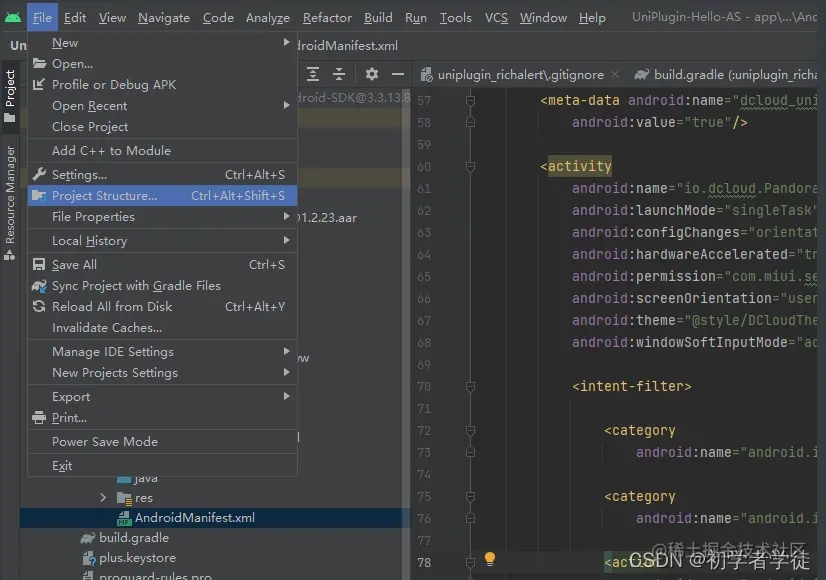Viewport: 826px width, 580px height.
Task: Switch to uniplugin_richalert\.gitignore tab
Action: click(x=520, y=75)
